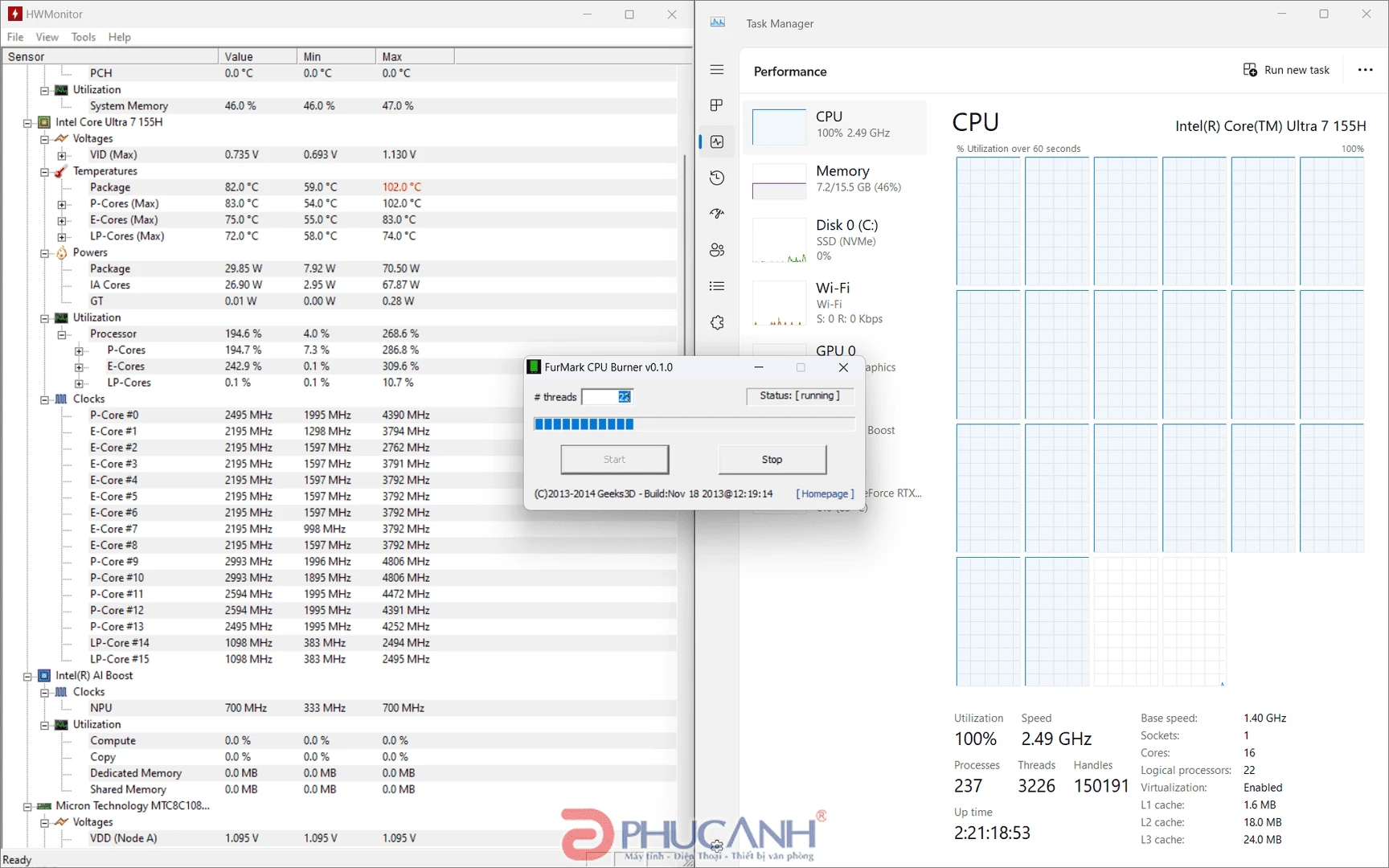Open the Processes page icon in Task Manager
Screen dimensions: 1389x868
(717, 105)
